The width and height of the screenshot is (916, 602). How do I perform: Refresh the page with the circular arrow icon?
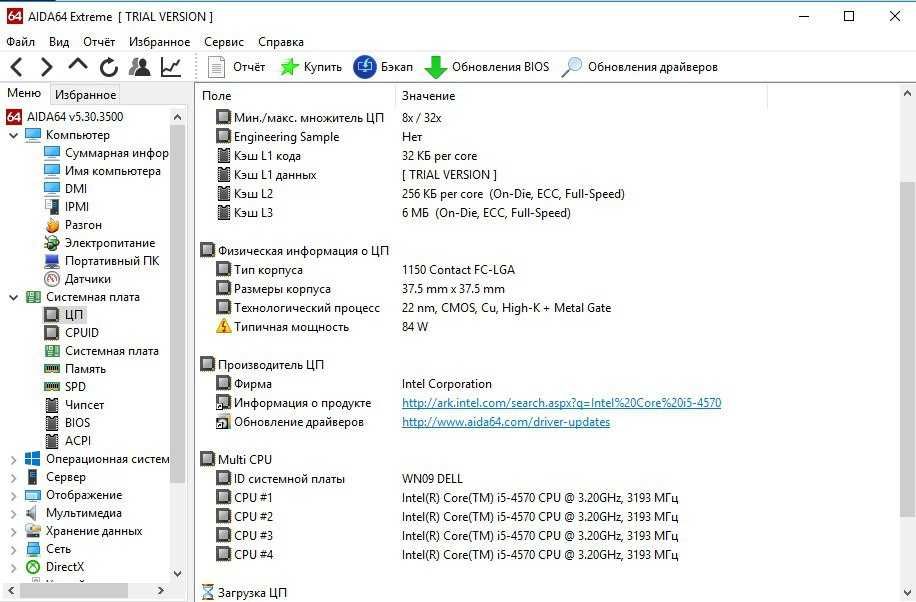click(x=109, y=67)
